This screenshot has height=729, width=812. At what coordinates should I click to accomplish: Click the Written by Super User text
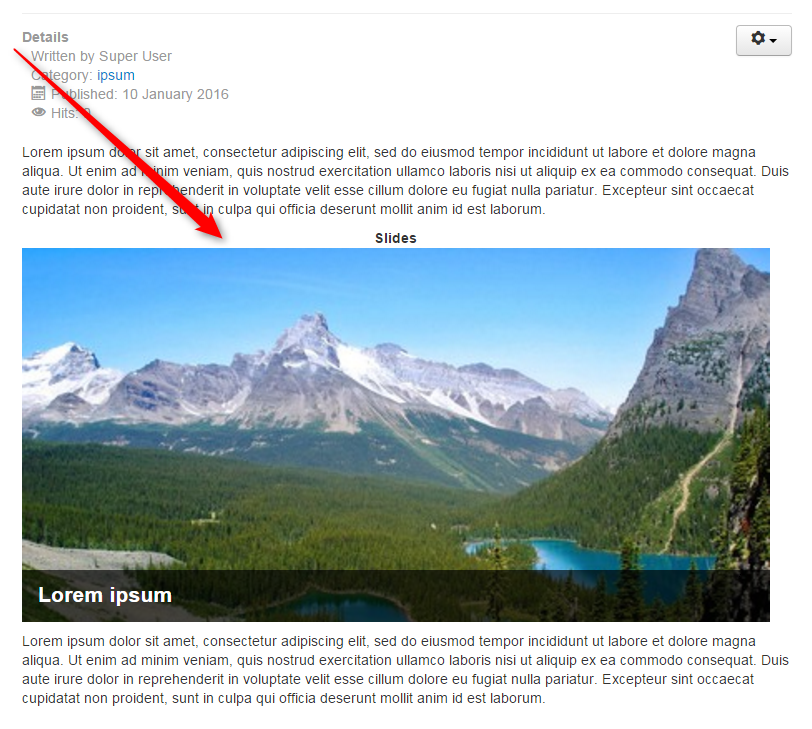(101, 56)
